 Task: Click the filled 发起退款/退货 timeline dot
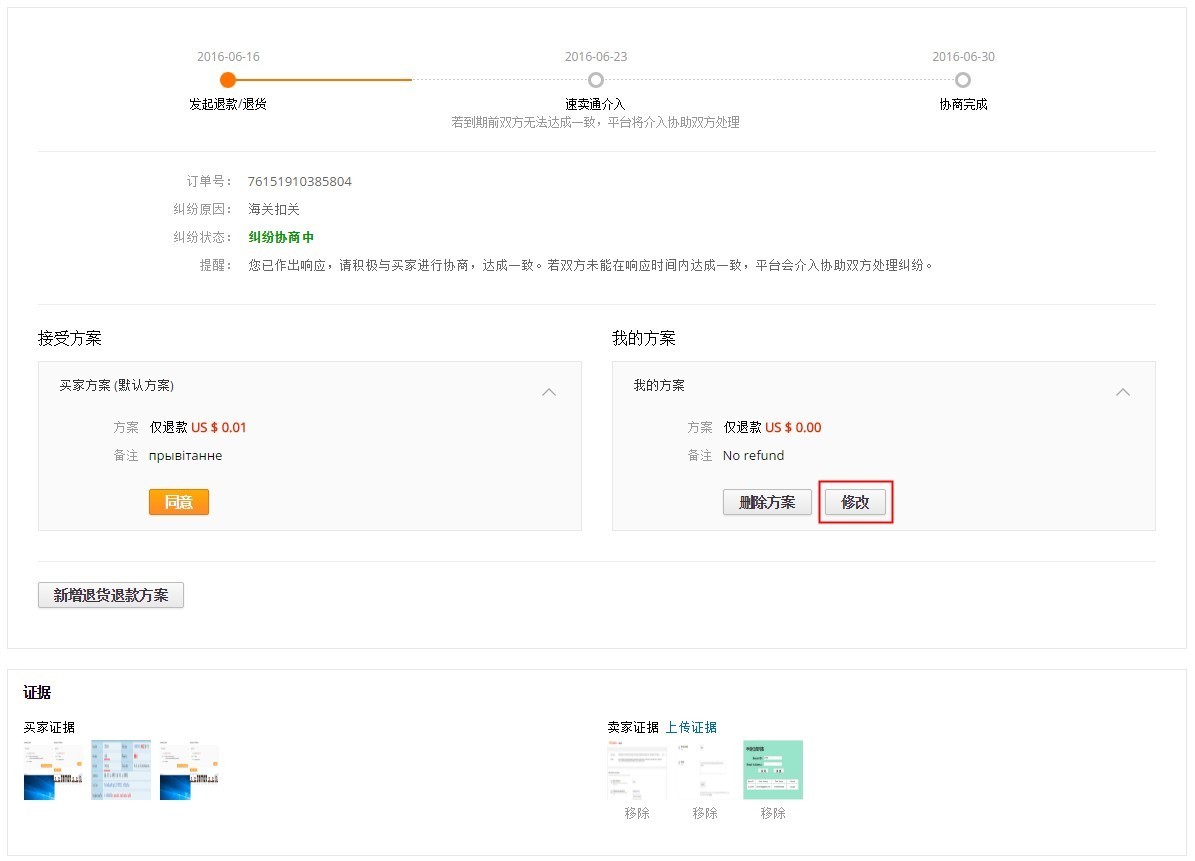point(228,79)
